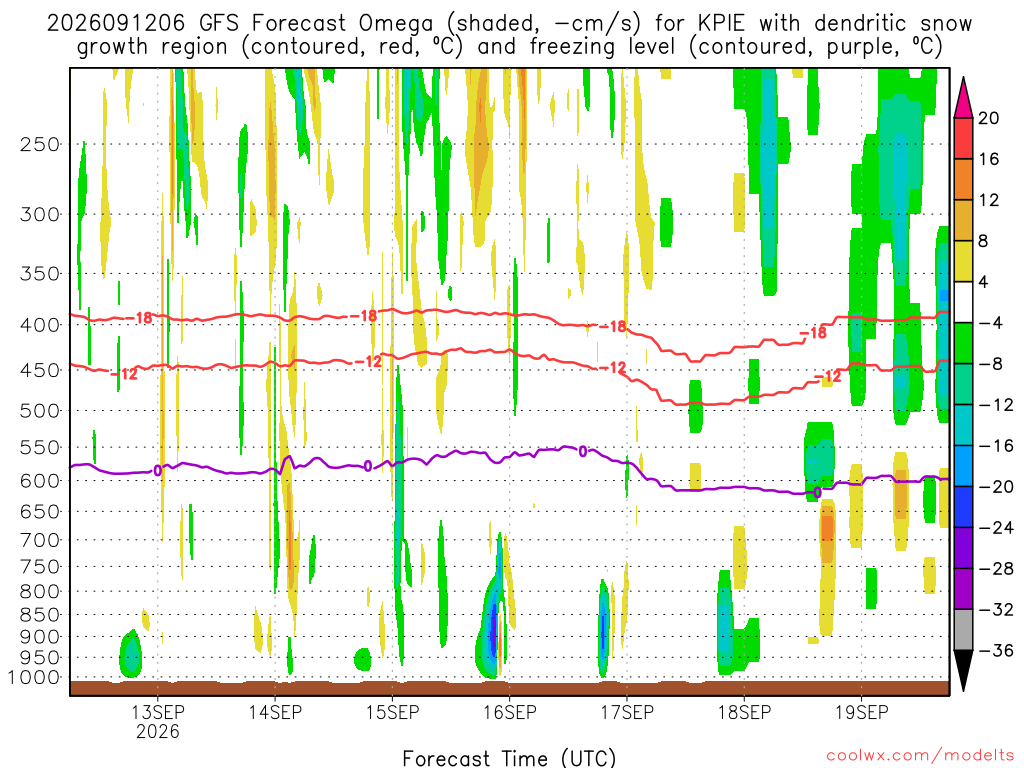Select the dark blue colorbar segment near -20
Image resolution: width=1024 pixels, height=768 pixels.
point(963,507)
